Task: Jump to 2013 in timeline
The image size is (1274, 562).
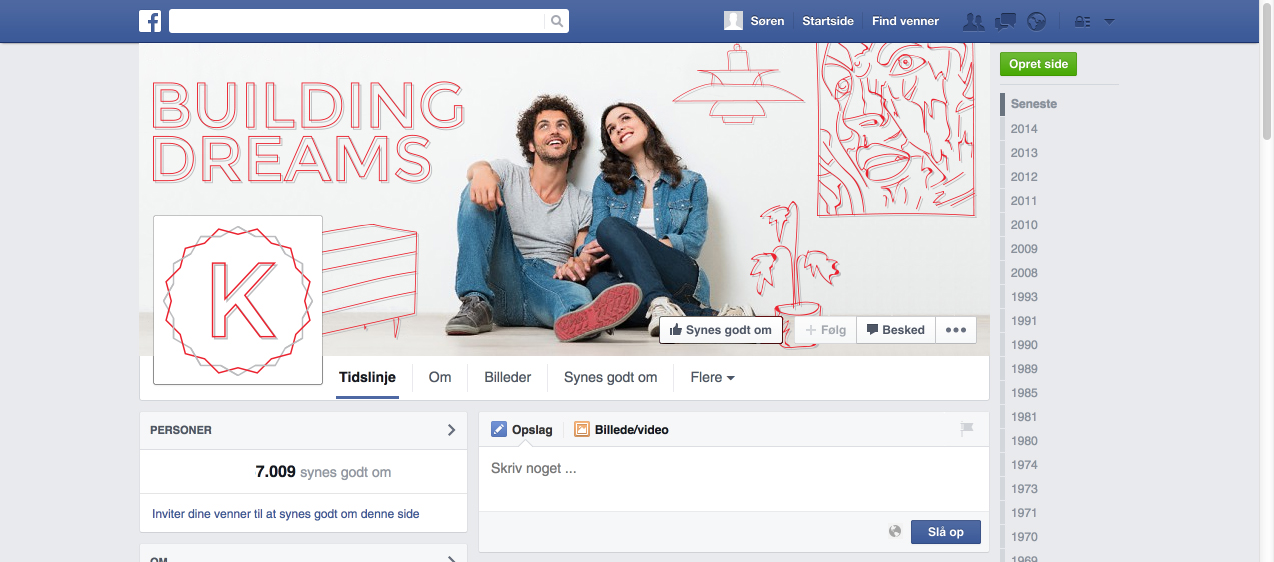Action: [x=1024, y=153]
